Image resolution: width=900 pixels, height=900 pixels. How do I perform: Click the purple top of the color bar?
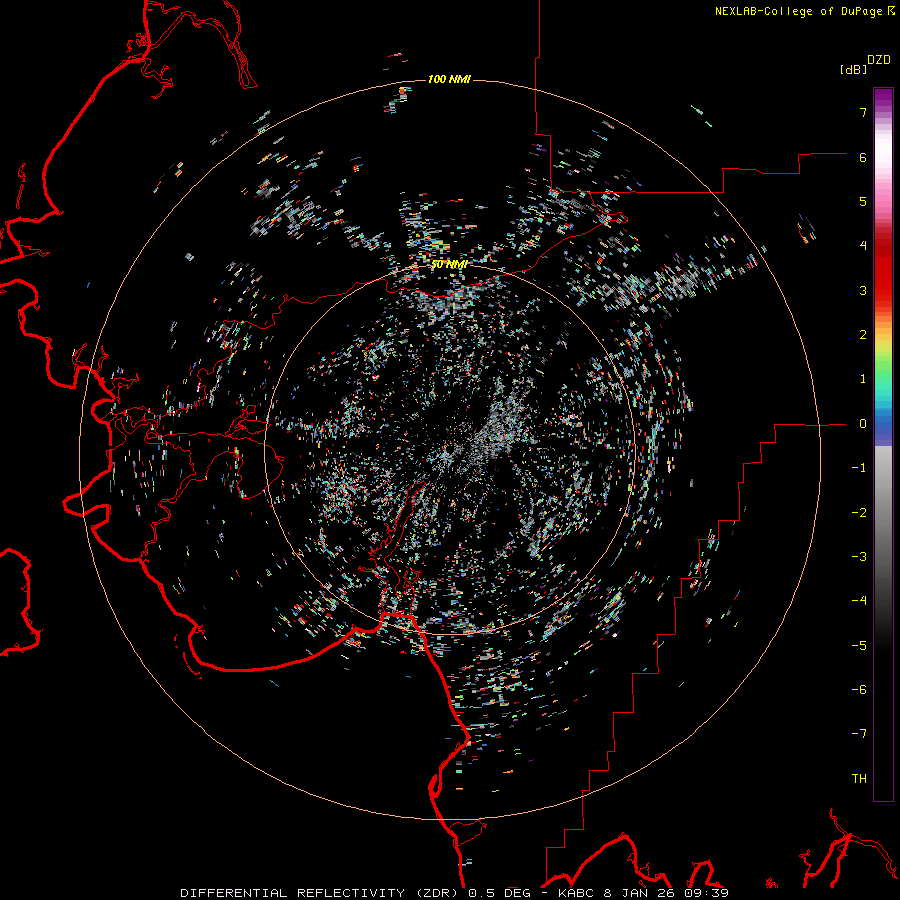point(883,98)
